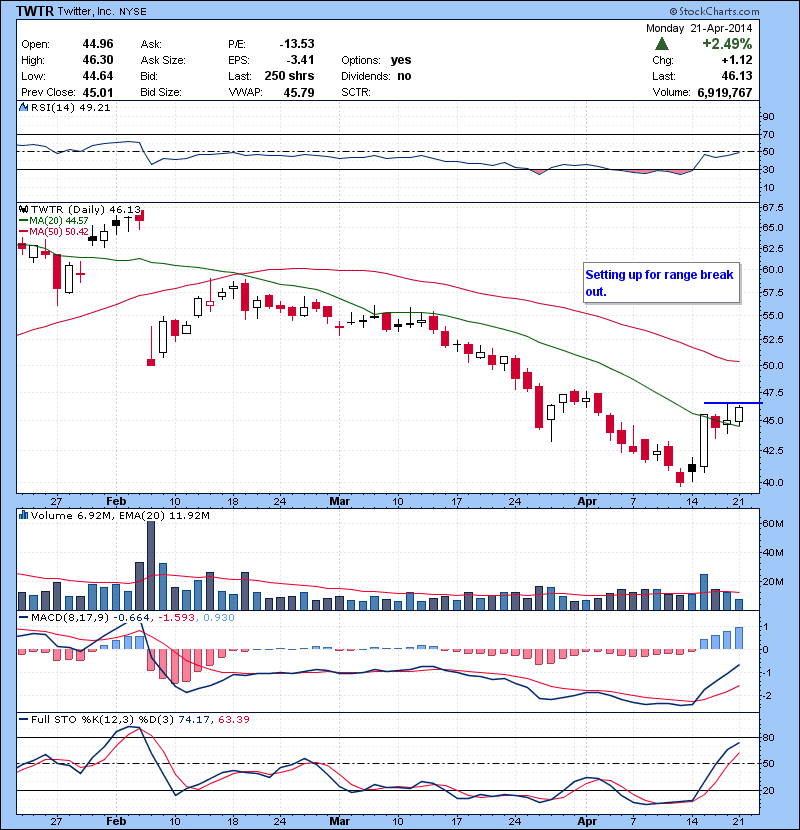Click the 'Setting up for range break out.' annotation
The height and width of the screenshot is (830, 800).
click(x=659, y=283)
